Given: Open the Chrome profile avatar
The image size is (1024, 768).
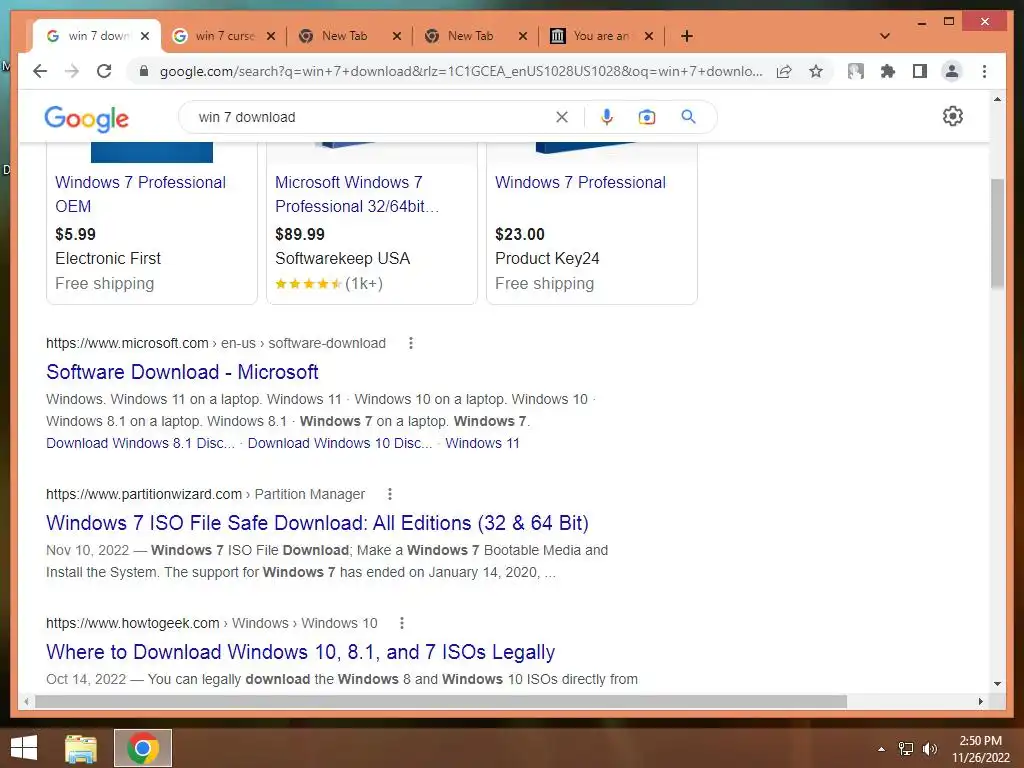Looking at the screenshot, I should tap(952, 71).
